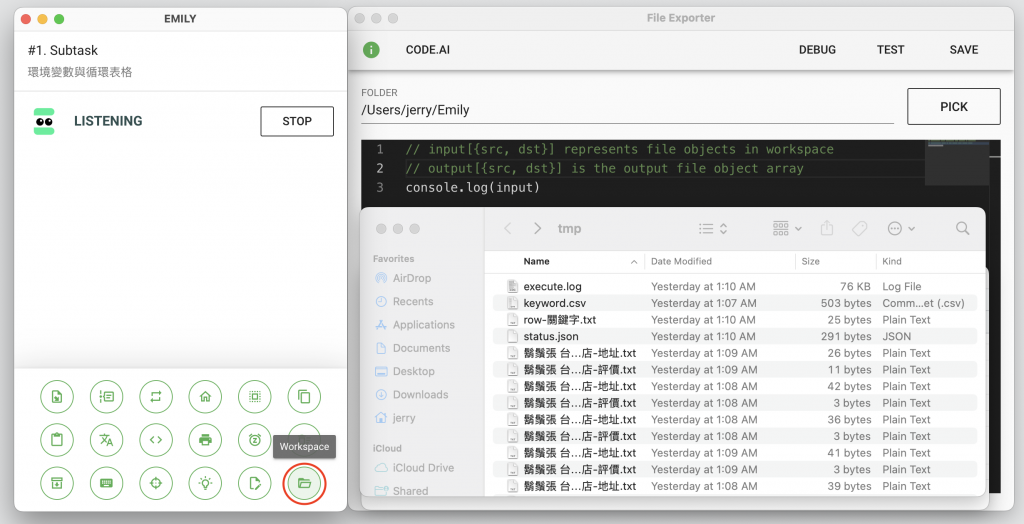The height and width of the screenshot is (524, 1024).
Task: Click the CODE.AI label
Action: click(428, 50)
